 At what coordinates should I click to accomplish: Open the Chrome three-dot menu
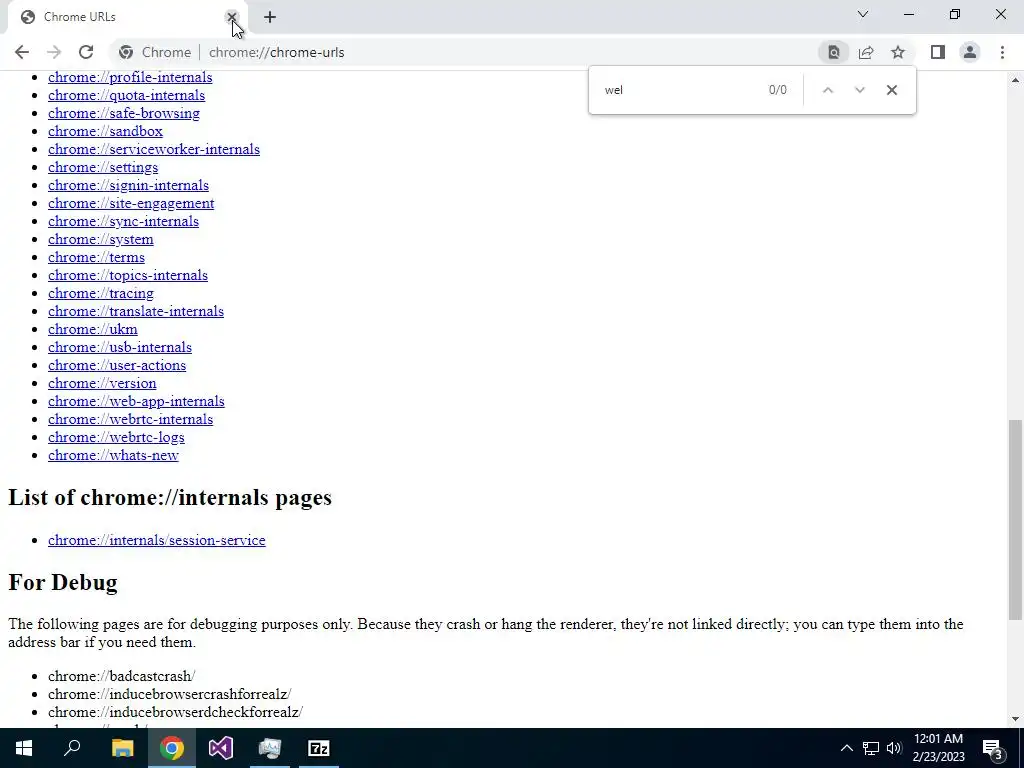click(x=1002, y=52)
